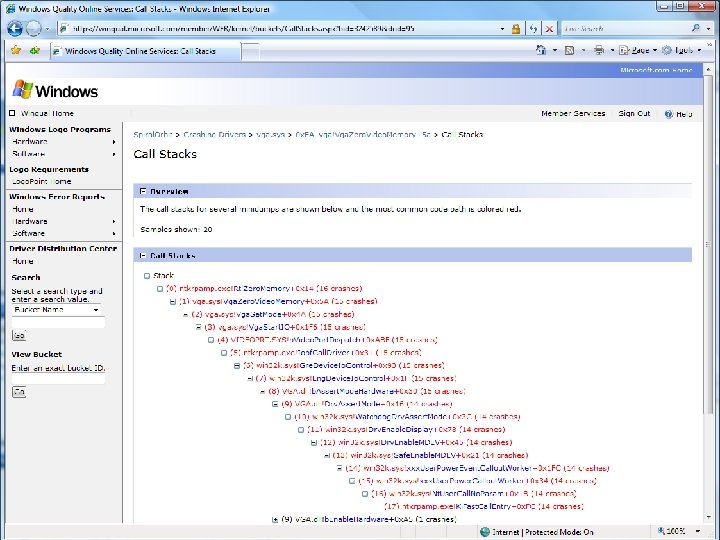Collapse frame (6) GreDeviceIoControl node
The image size is (720, 540).
tap(237, 366)
